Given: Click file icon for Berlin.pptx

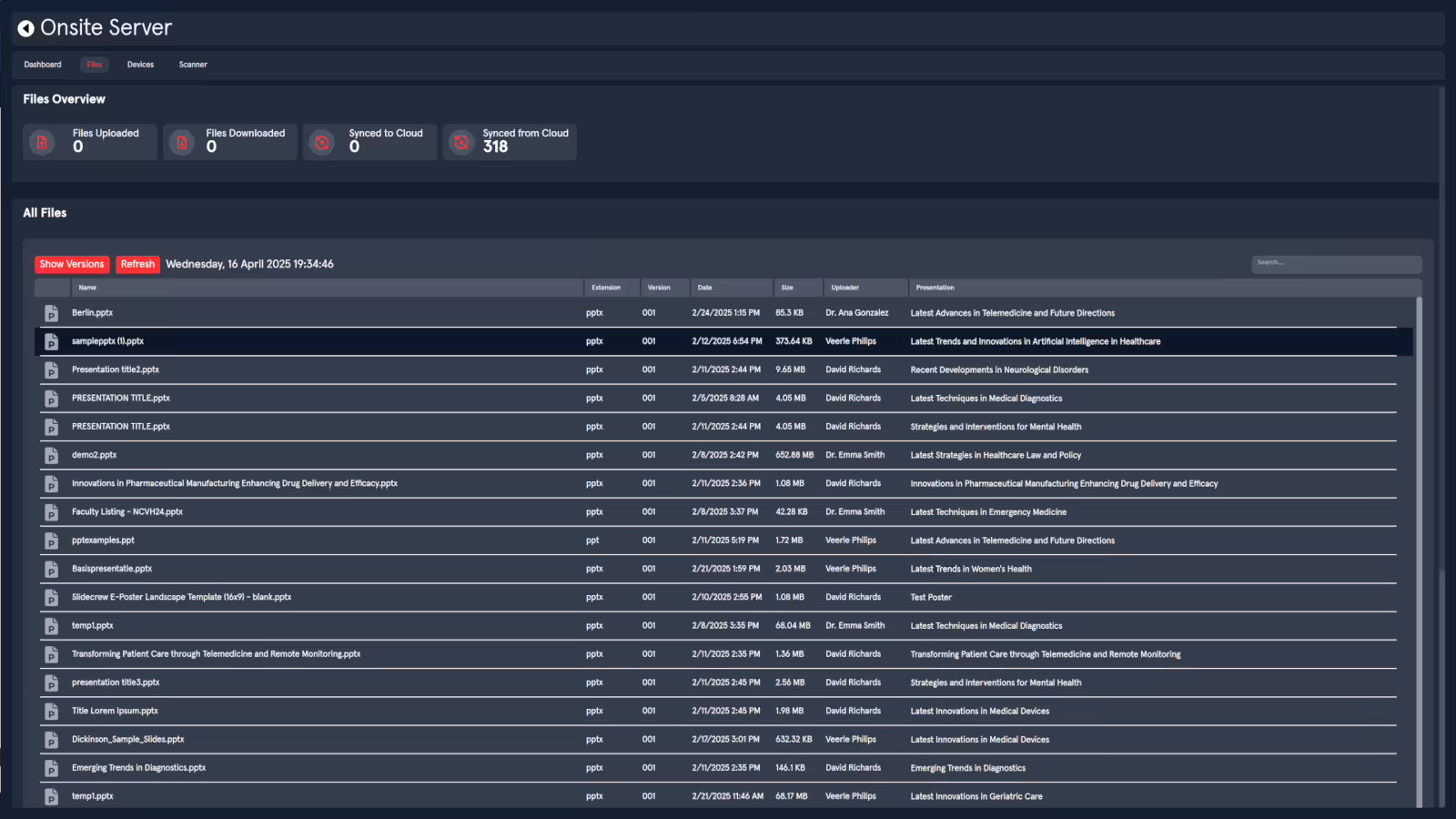Looking at the screenshot, I should [52, 313].
